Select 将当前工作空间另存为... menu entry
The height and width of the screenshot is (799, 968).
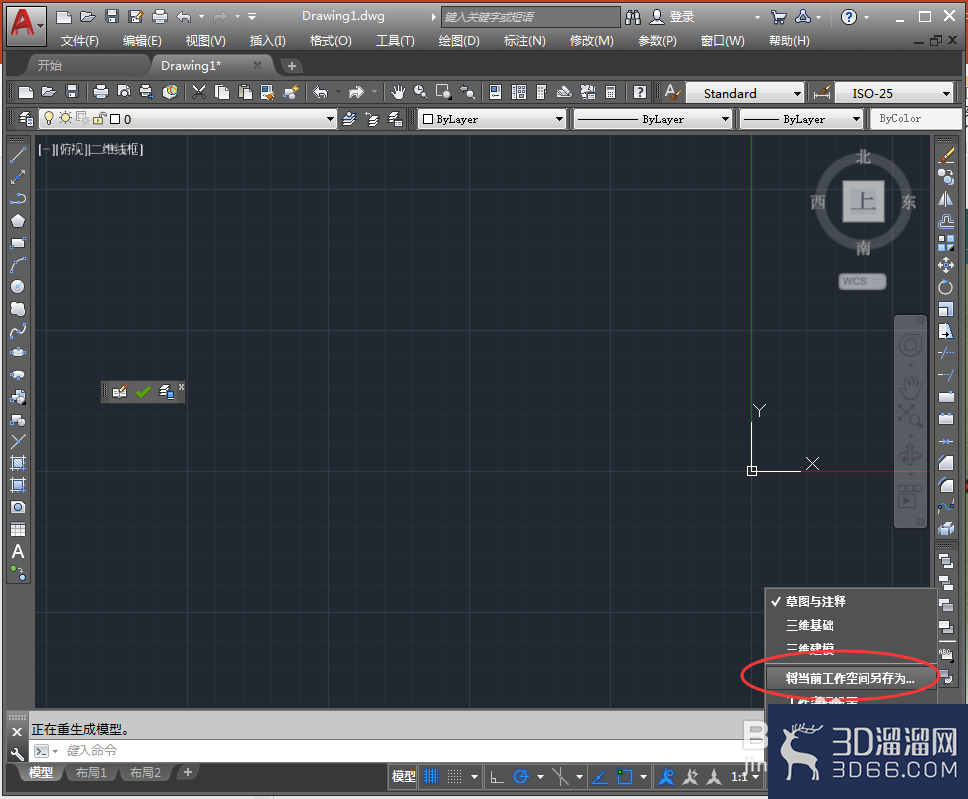pos(850,679)
